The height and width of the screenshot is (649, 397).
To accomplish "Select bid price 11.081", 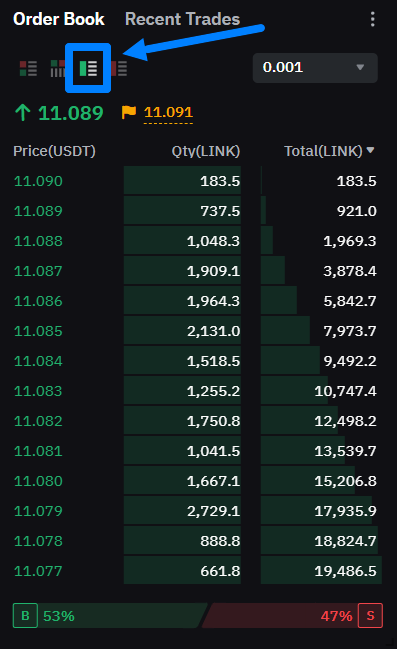I will tap(38, 451).
